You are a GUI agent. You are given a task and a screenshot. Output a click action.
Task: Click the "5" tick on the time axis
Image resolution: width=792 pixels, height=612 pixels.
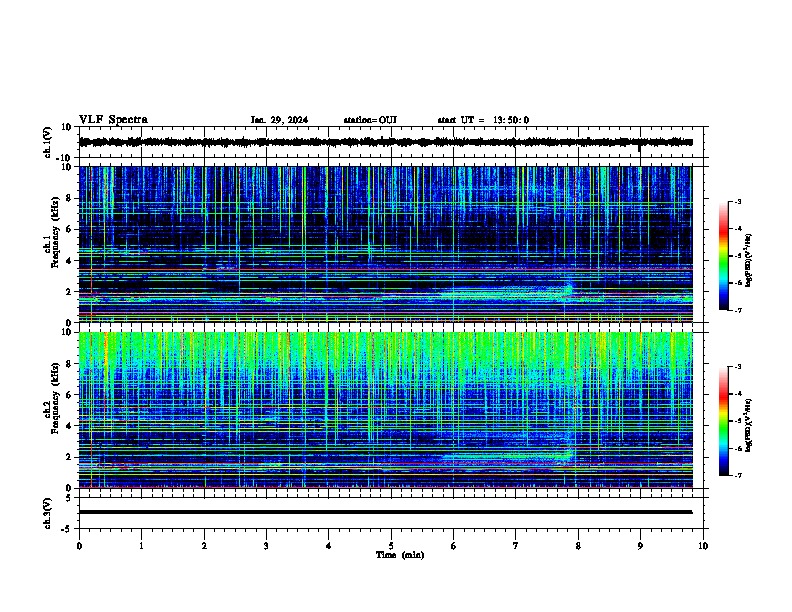tap(391, 546)
